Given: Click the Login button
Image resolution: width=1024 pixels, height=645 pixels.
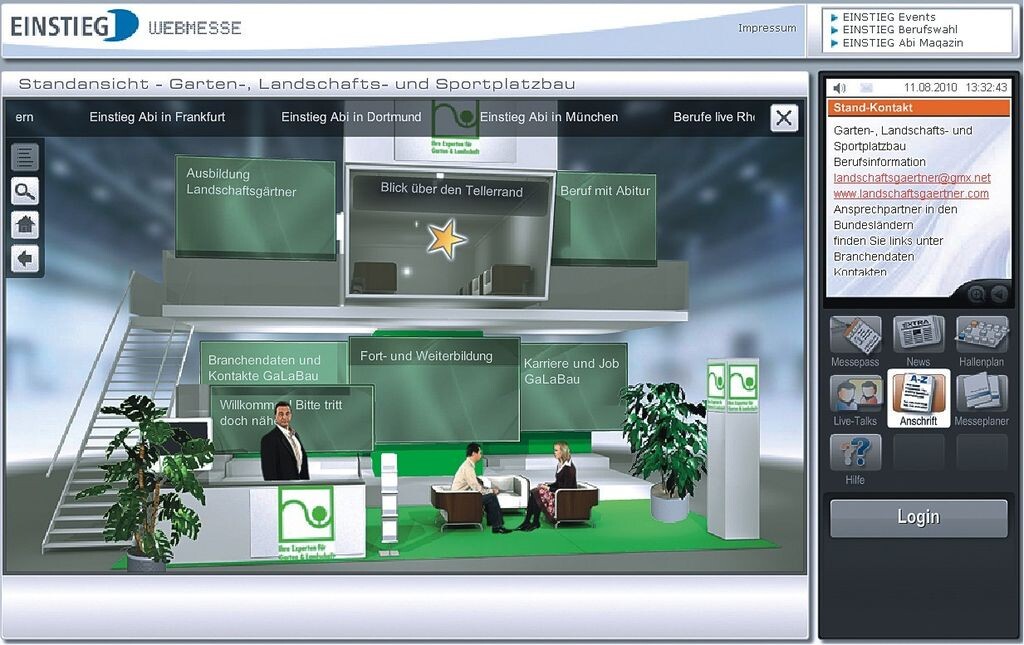Looking at the screenshot, I should 918,518.
